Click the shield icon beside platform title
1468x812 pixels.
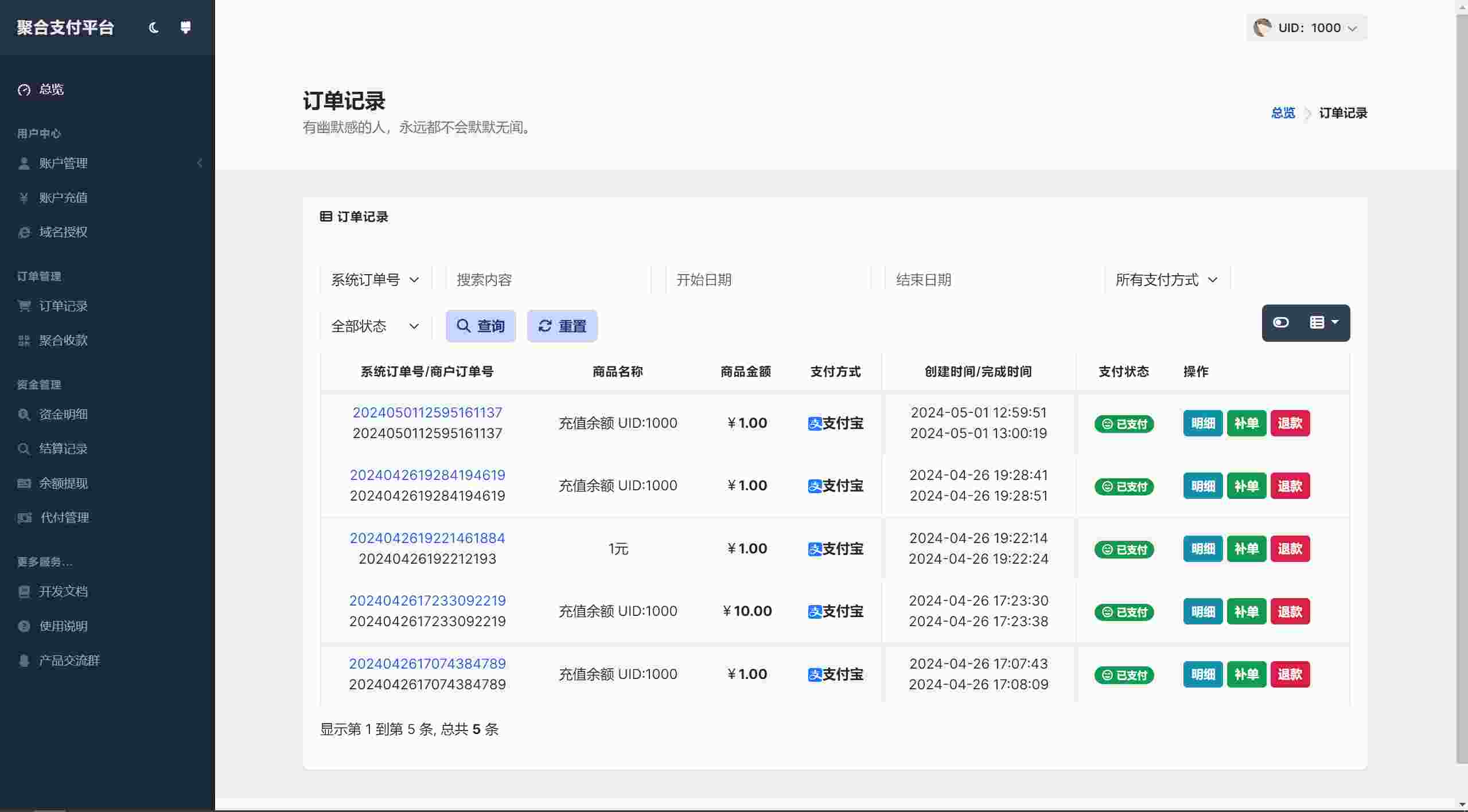pyautogui.click(x=185, y=28)
